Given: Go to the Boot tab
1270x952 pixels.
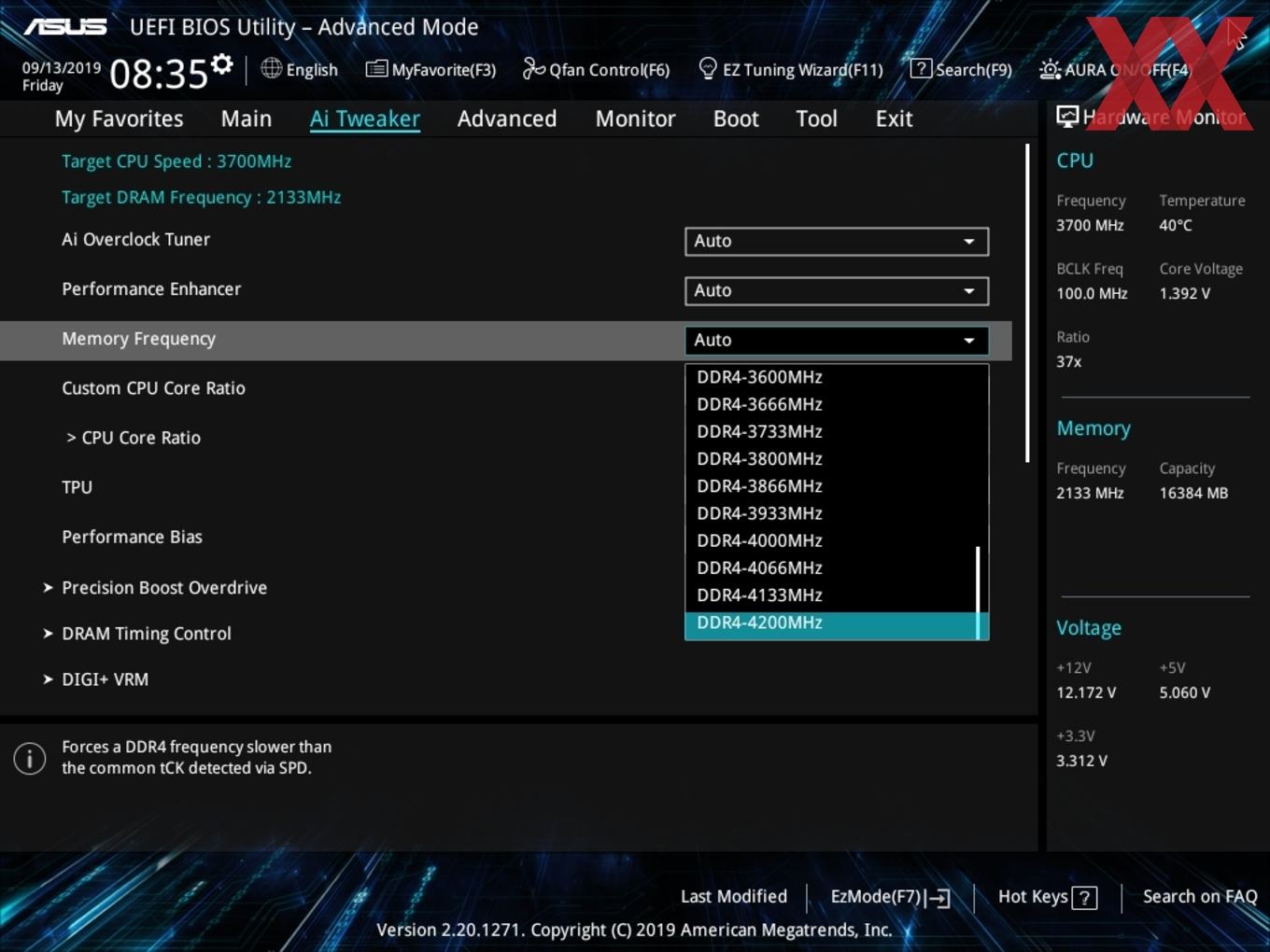Looking at the screenshot, I should (736, 119).
